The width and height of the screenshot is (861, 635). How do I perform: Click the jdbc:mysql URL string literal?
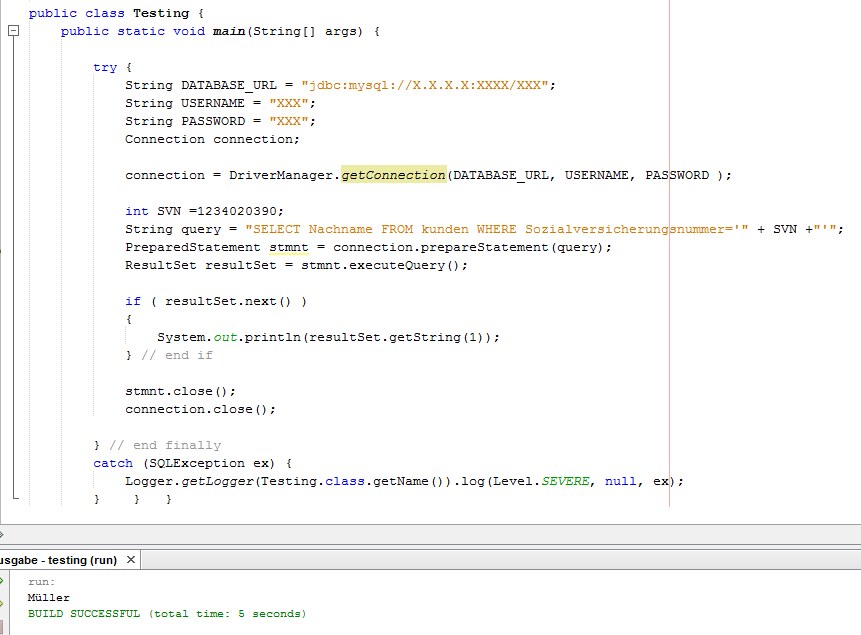[424, 85]
